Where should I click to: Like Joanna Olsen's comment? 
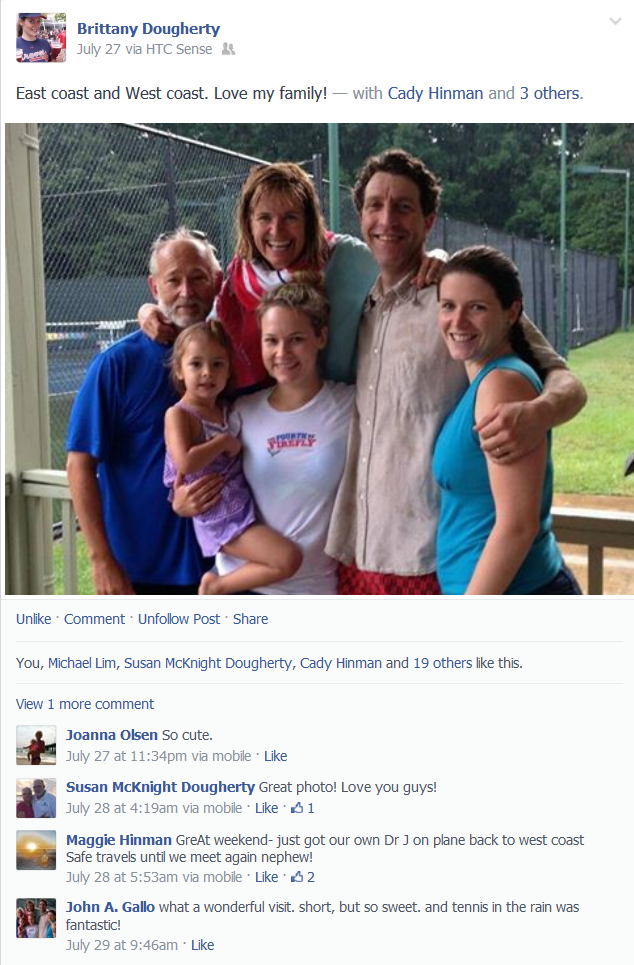(275, 756)
